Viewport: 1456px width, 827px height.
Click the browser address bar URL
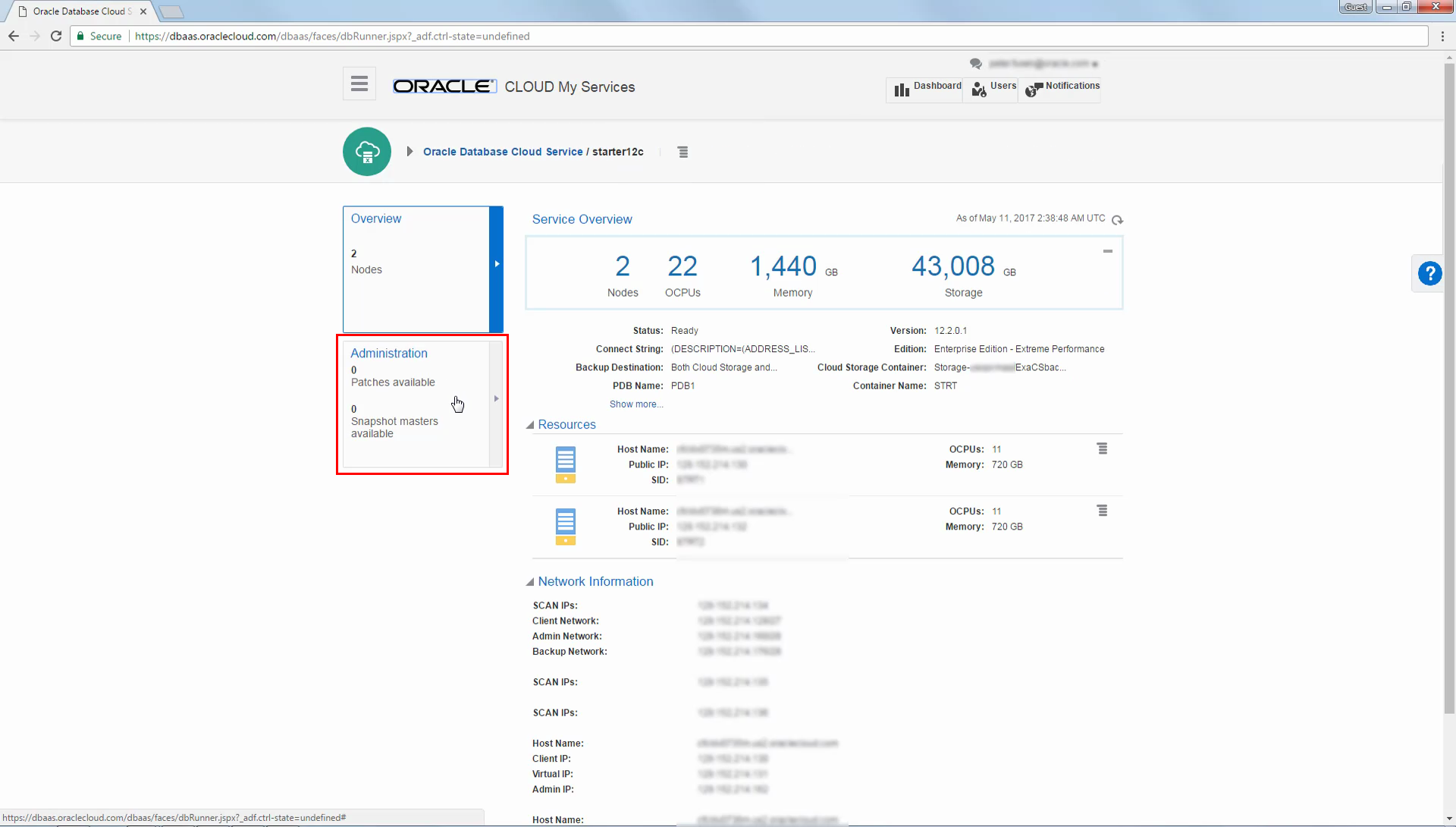tap(332, 36)
